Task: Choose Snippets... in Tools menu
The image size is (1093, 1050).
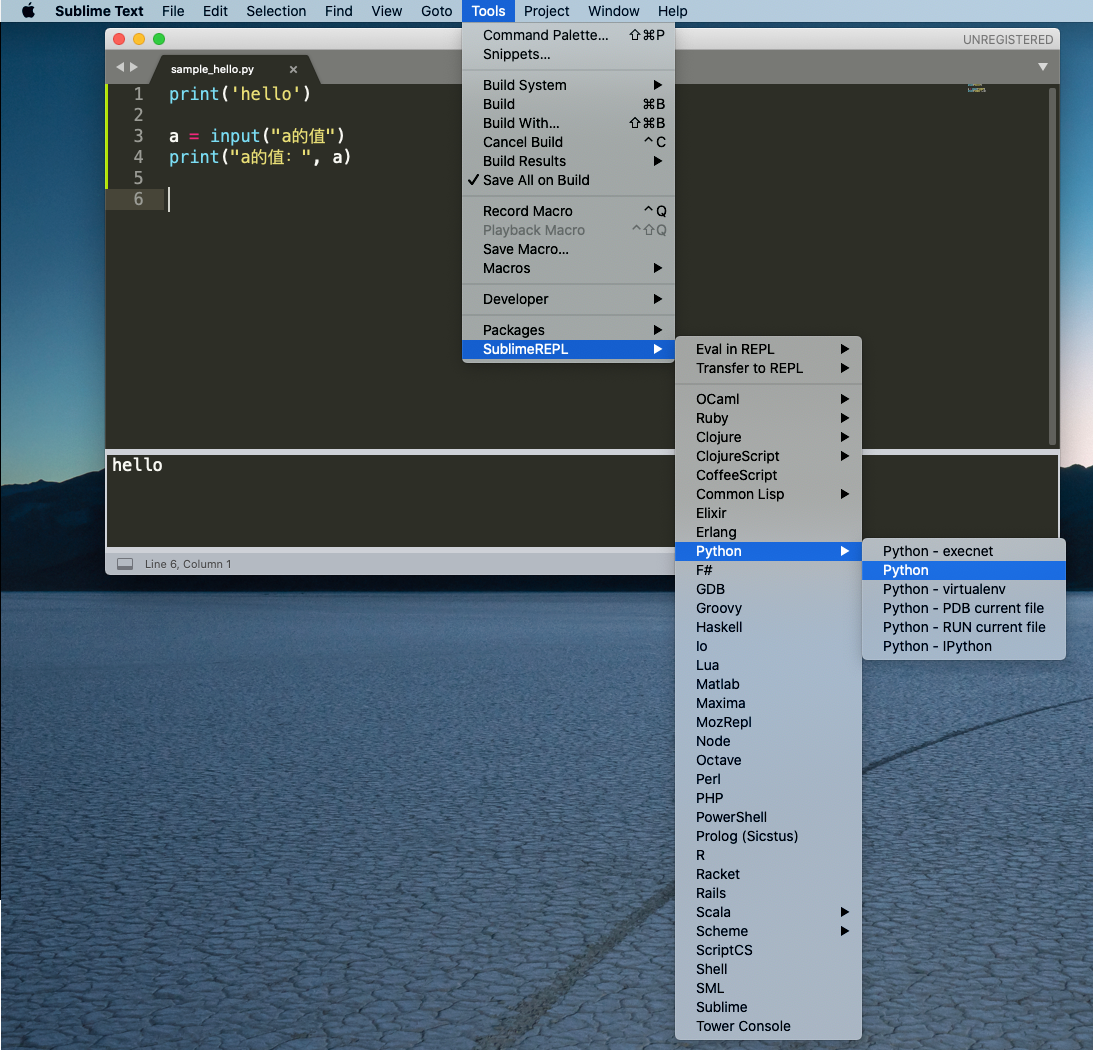Action: (568, 54)
